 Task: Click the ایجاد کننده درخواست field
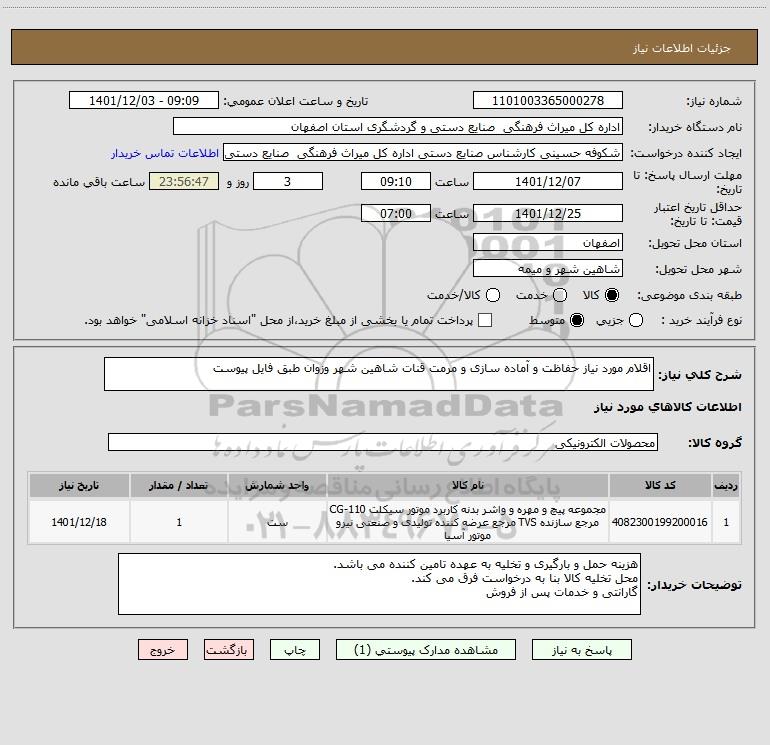pos(423,153)
